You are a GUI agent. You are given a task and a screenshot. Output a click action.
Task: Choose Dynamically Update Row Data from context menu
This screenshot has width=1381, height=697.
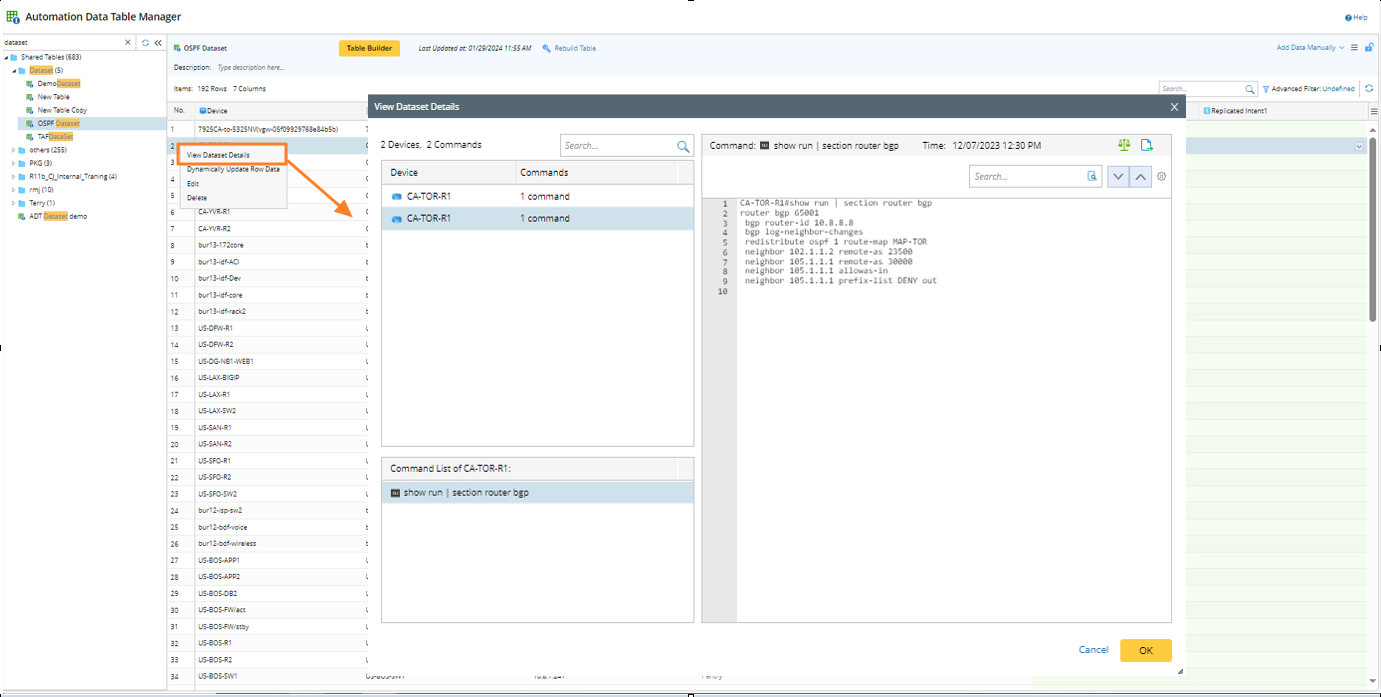(233, 169)
